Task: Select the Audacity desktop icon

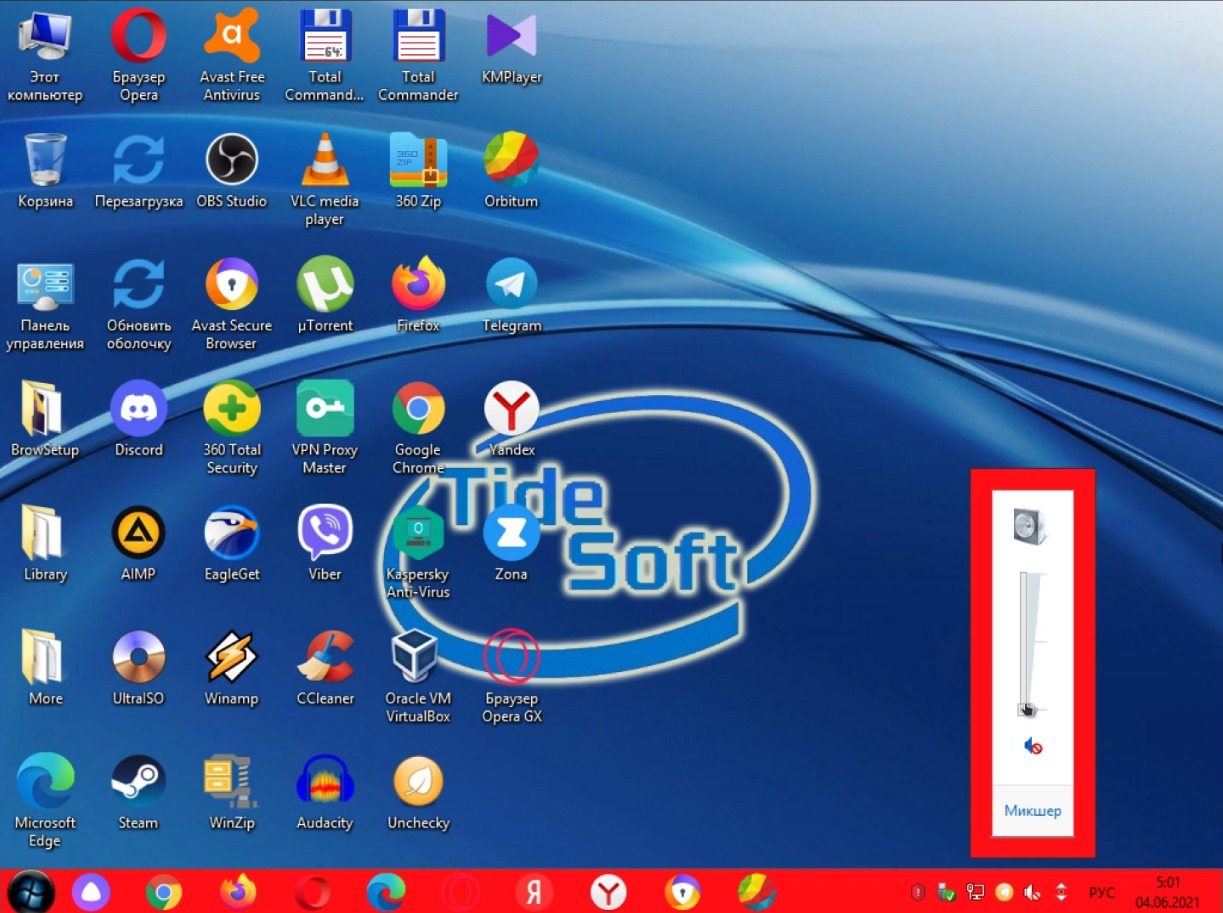Action: pos(324,783)
